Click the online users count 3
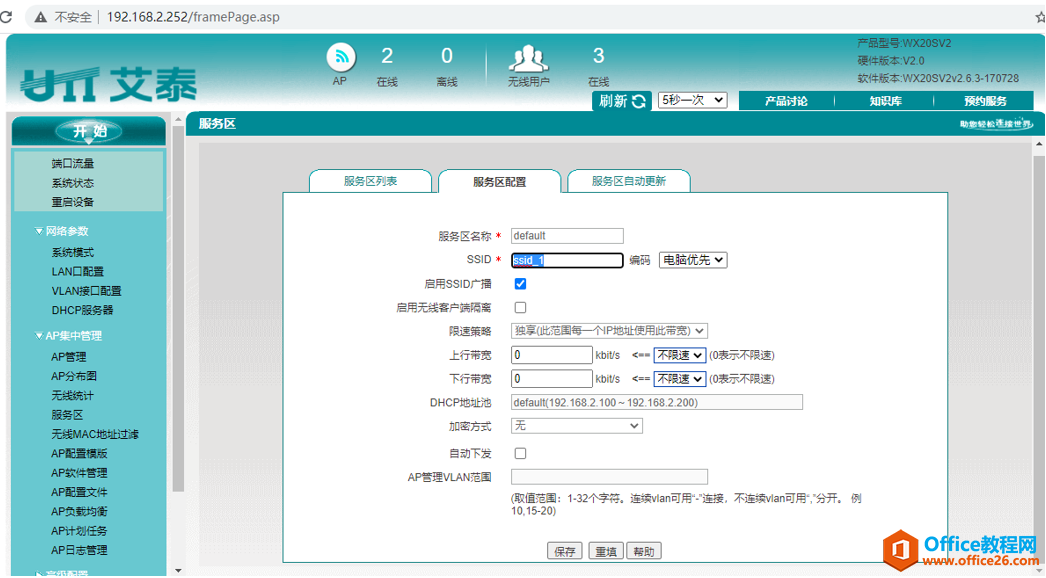1046x578 pixels. (598, 56)
